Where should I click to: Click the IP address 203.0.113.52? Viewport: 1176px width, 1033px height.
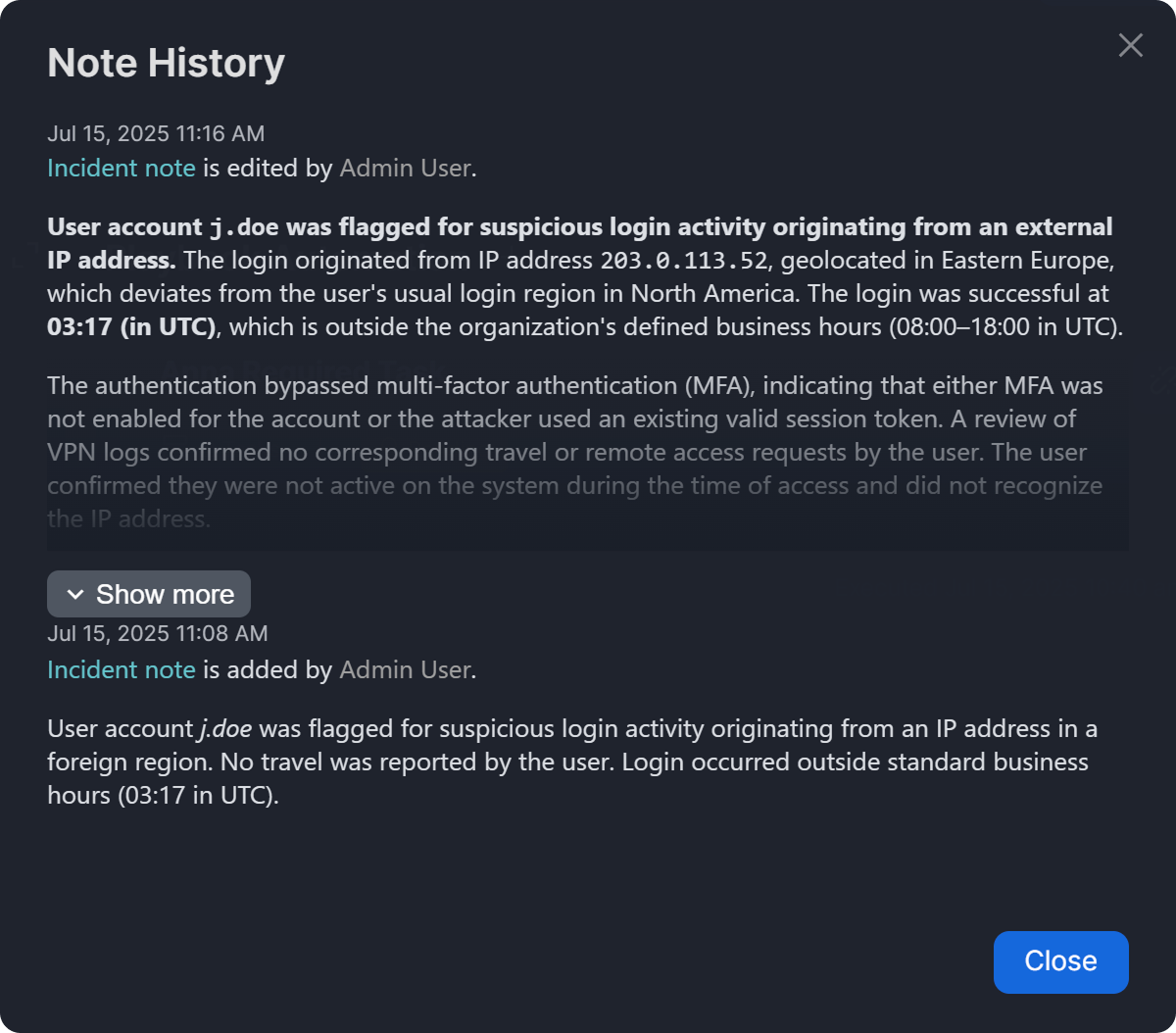684,261
